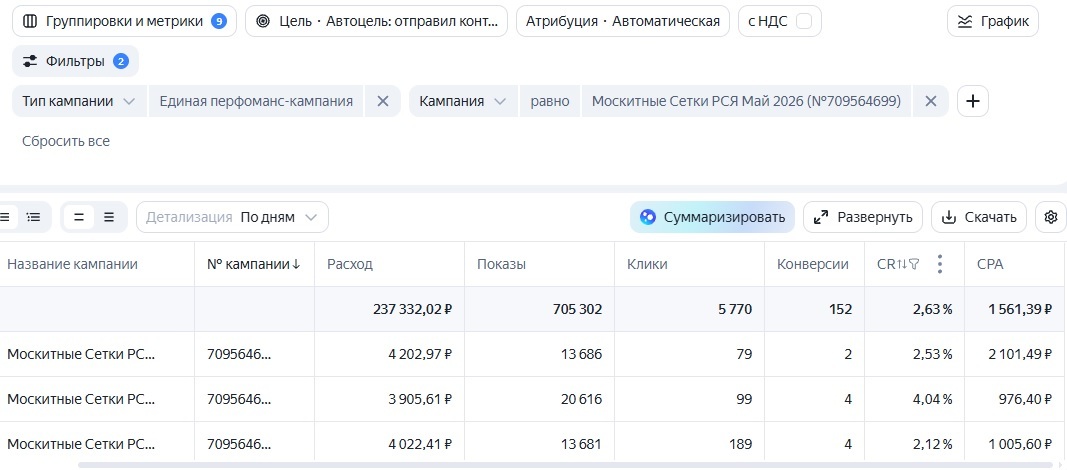
Task: Click the CR column header
Action: [x=886, y=265]
